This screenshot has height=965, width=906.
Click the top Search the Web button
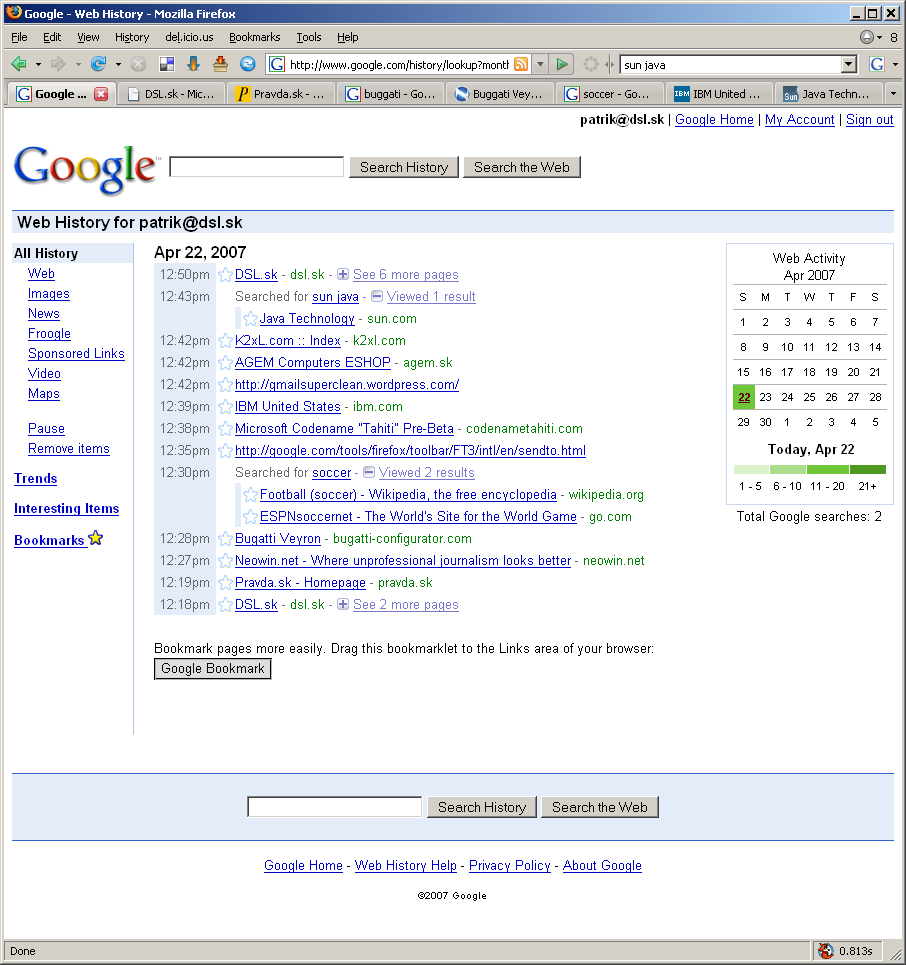[x=521, y=167]
